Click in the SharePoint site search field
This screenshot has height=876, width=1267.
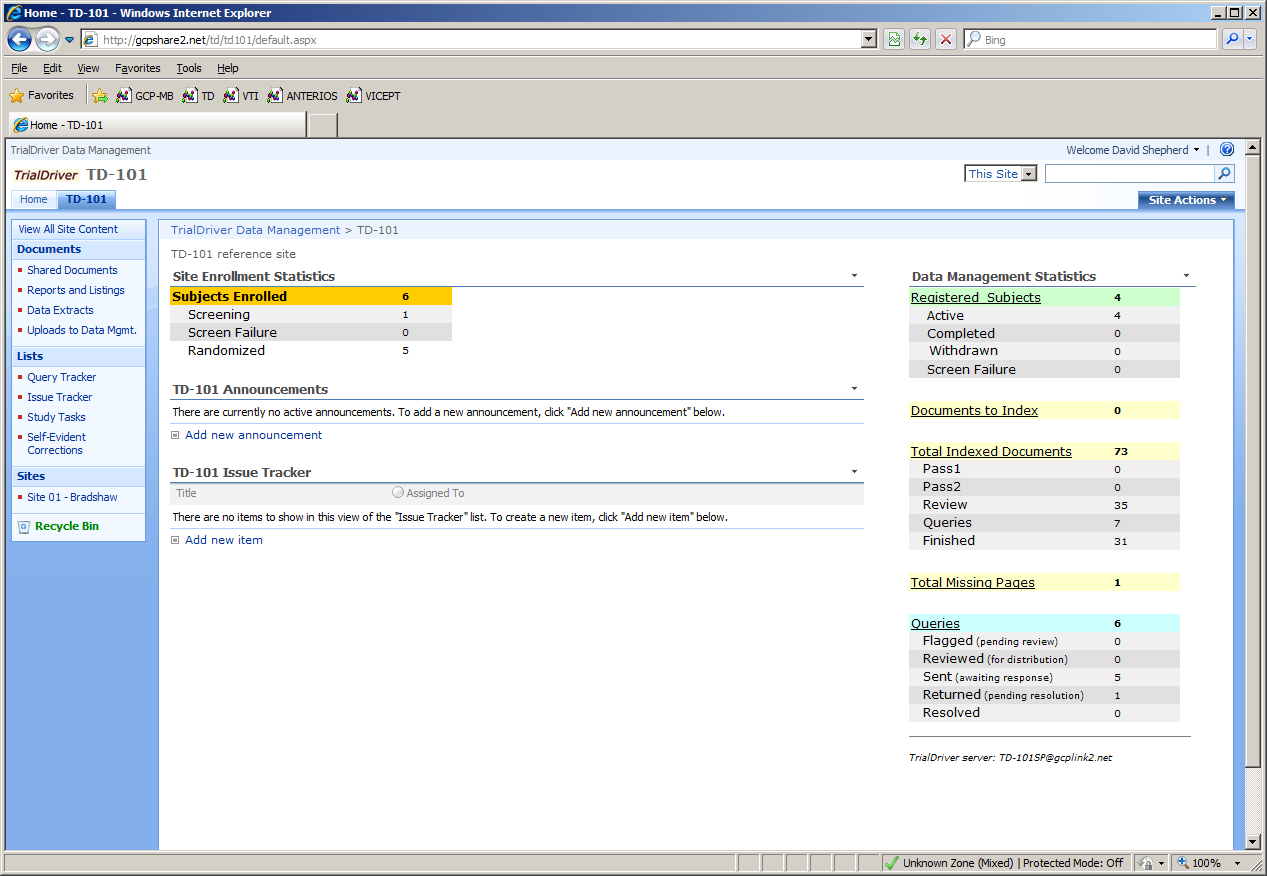coord(1128,174)
